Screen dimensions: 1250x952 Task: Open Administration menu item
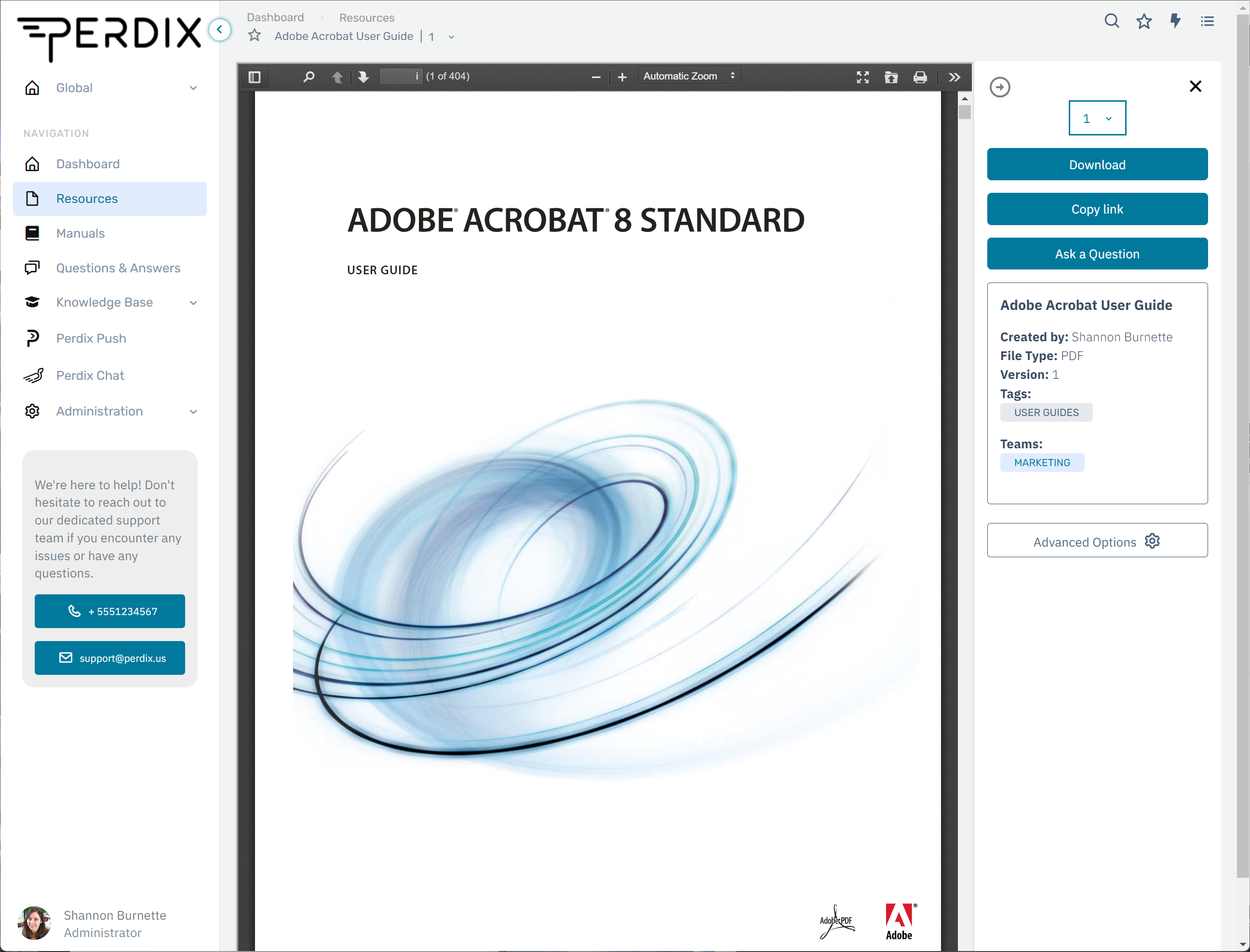click(x=99, y=411)
